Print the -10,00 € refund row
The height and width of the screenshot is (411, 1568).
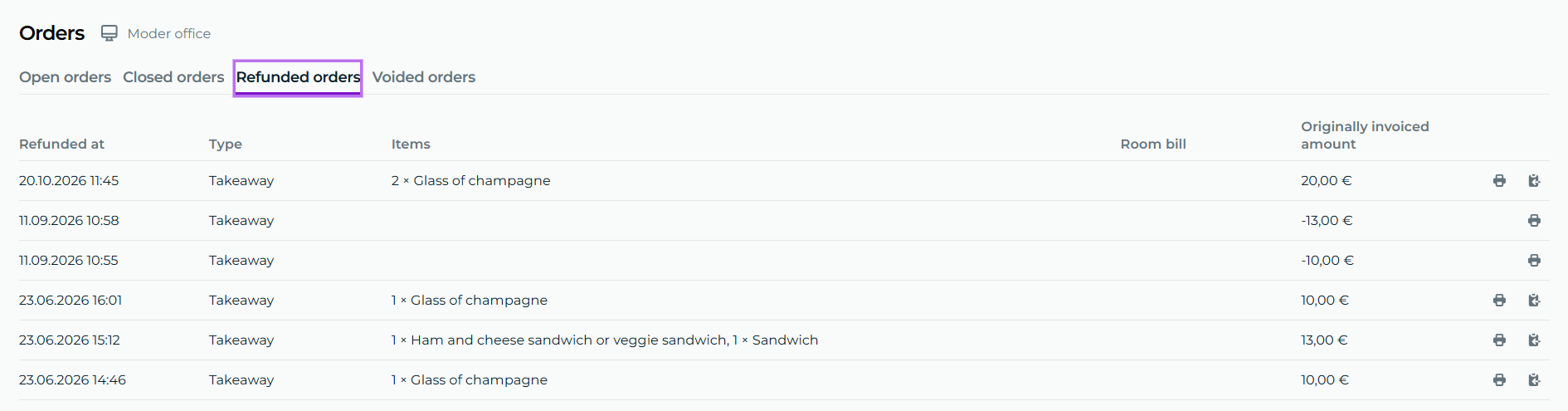tap(1534, 261)
